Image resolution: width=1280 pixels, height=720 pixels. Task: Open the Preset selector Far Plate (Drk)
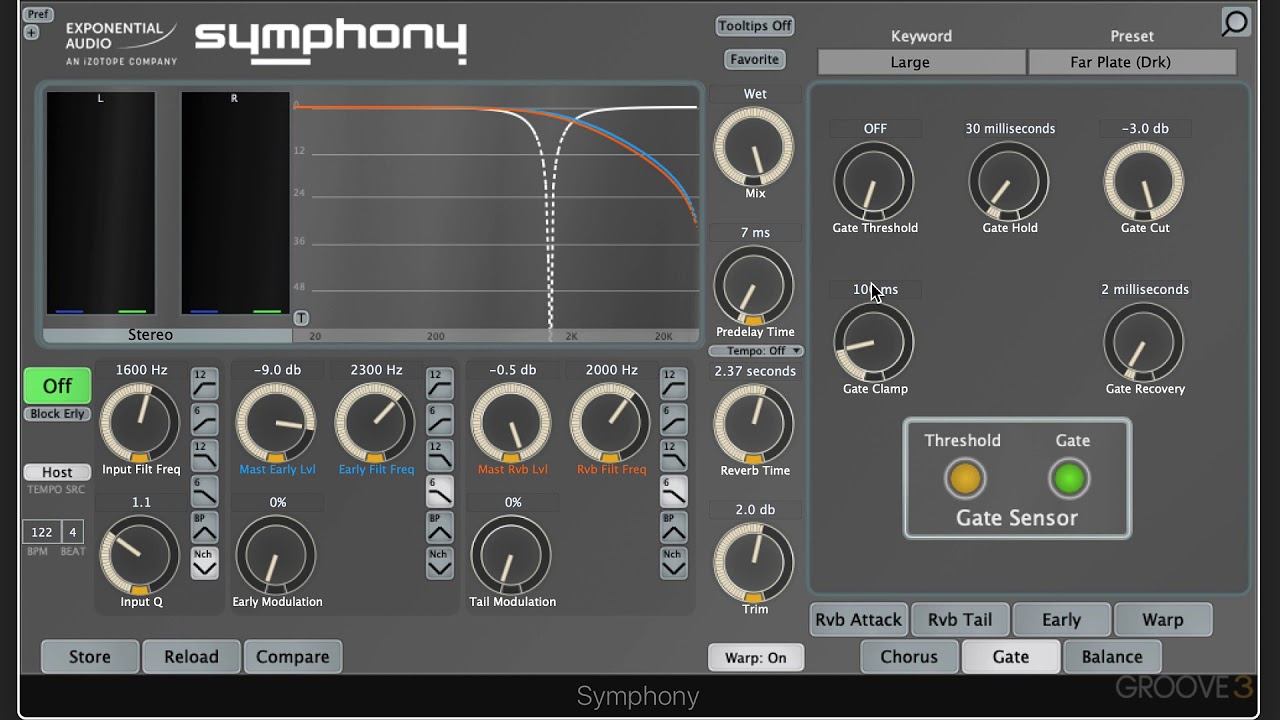(x=1131, y=62)
